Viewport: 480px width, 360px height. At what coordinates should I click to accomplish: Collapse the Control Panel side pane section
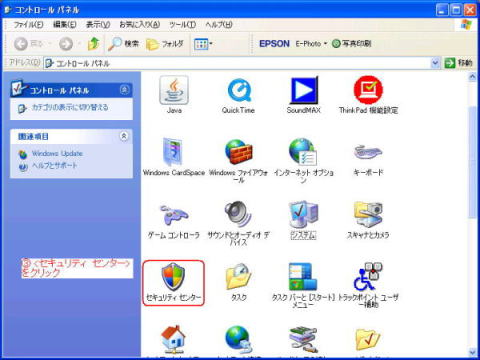pyautogui.click(x=124, y=90)
